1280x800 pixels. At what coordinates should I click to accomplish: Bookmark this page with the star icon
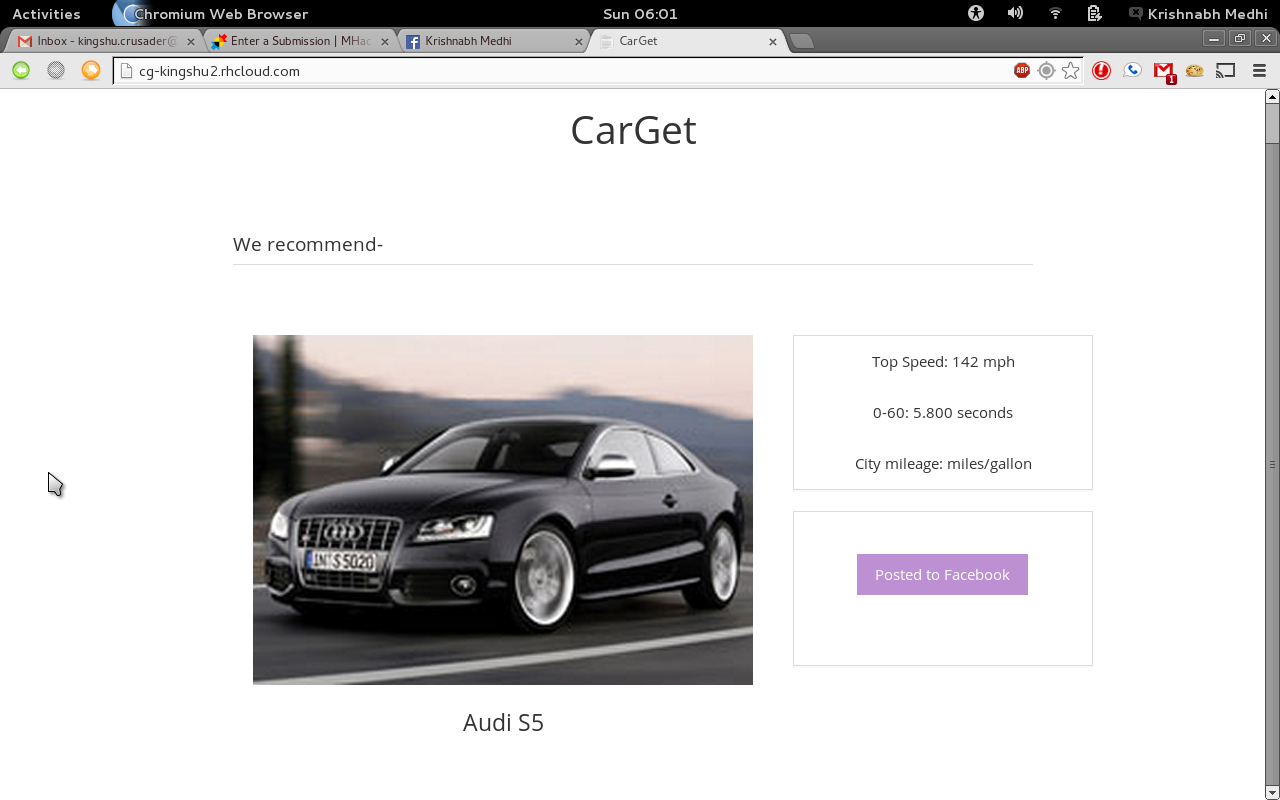pyautogui.click(x=1071, y=70)
